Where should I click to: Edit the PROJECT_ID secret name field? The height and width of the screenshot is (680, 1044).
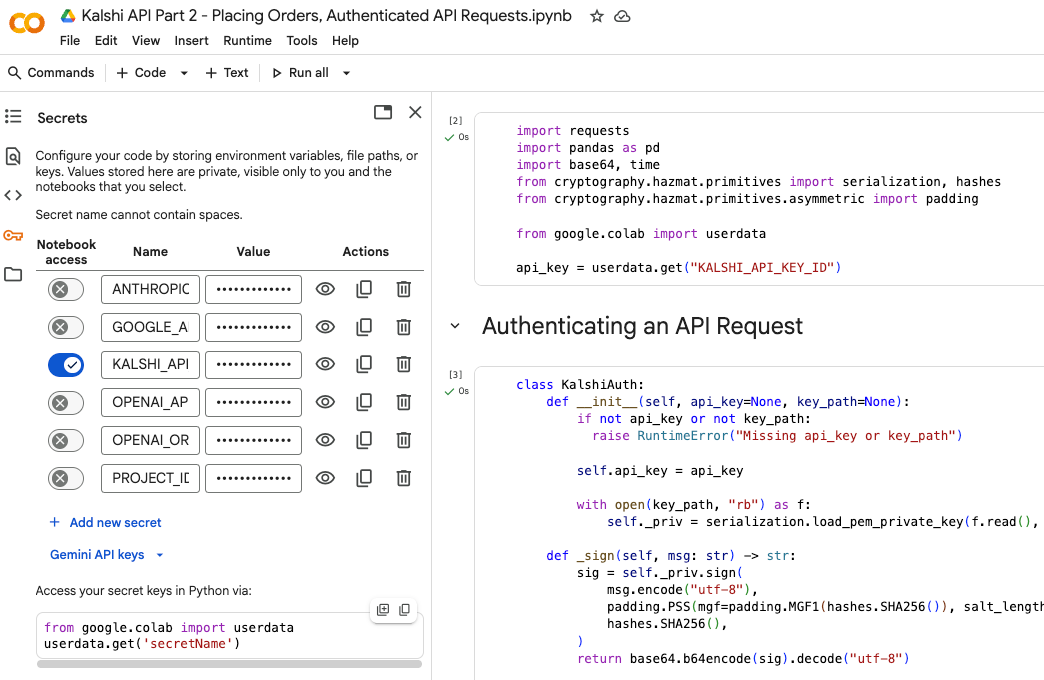tap(150, 478)
